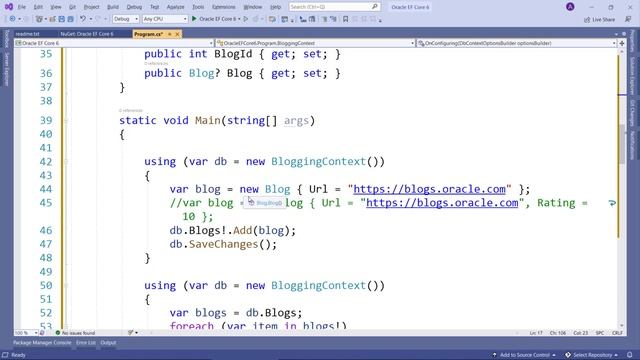Click the notifications bell icon
Screen dimensions: 640x360
630,355
